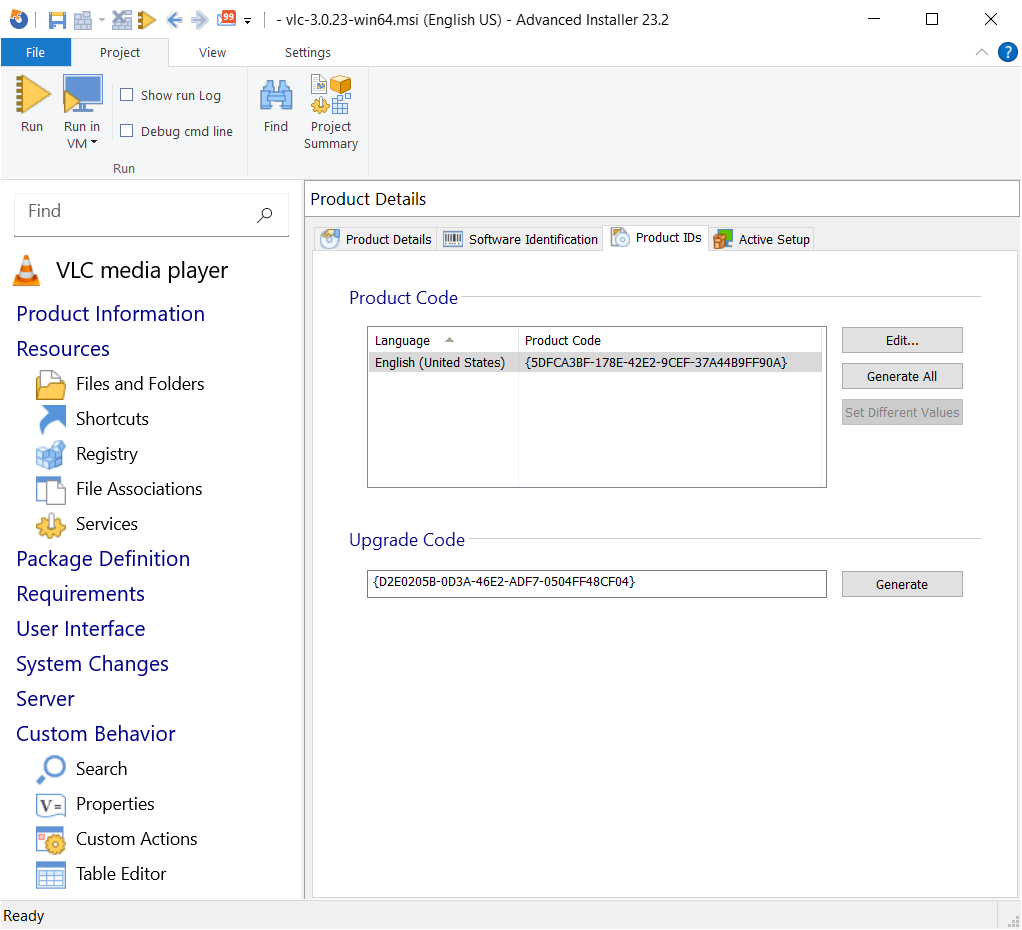Image resolution: width=1022 pixels, height=930 pixels.
Task: Sort by the Language column header
Action: tap(402, 340)
